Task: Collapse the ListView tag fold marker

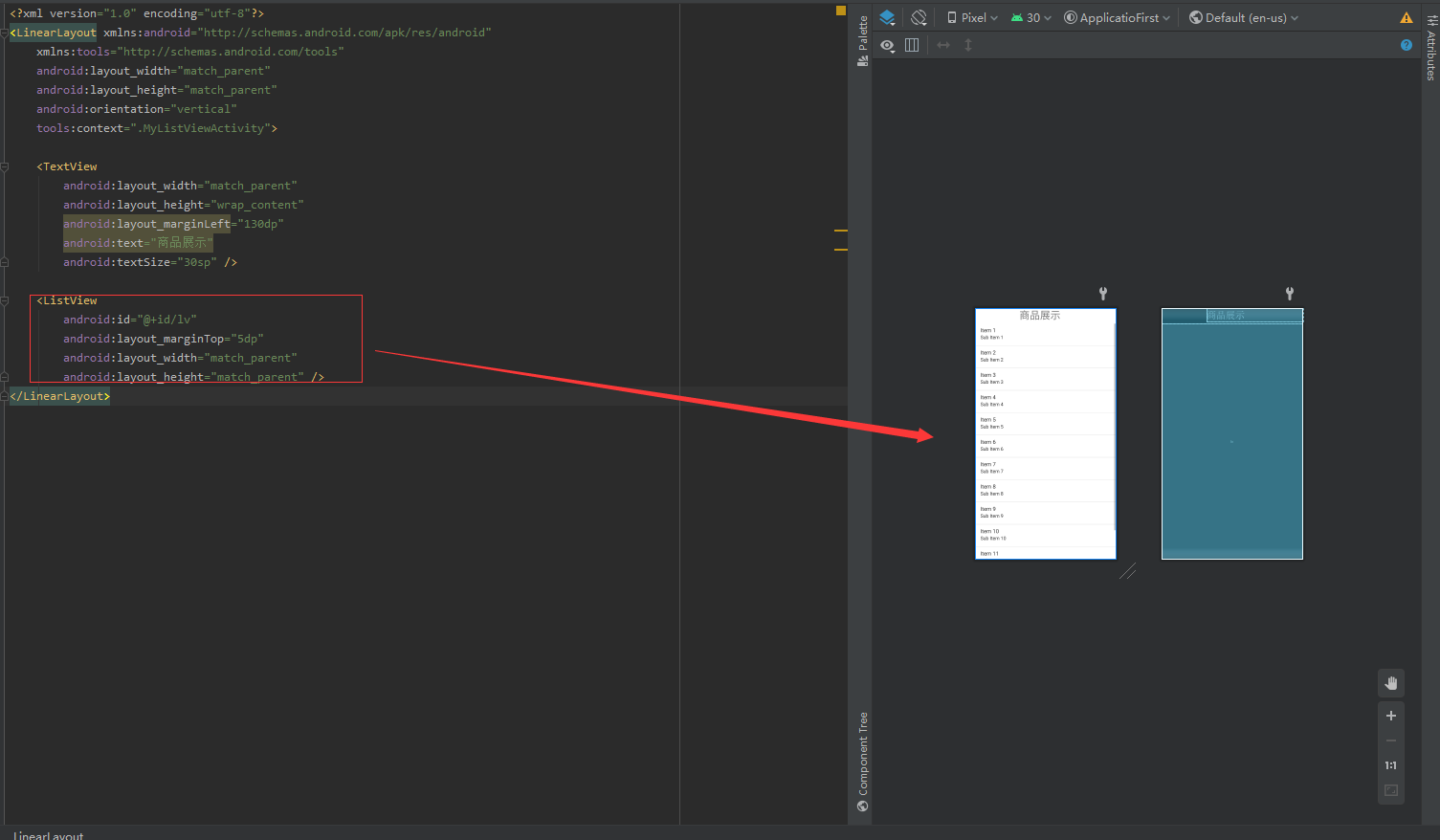Action: pos(5,300)
